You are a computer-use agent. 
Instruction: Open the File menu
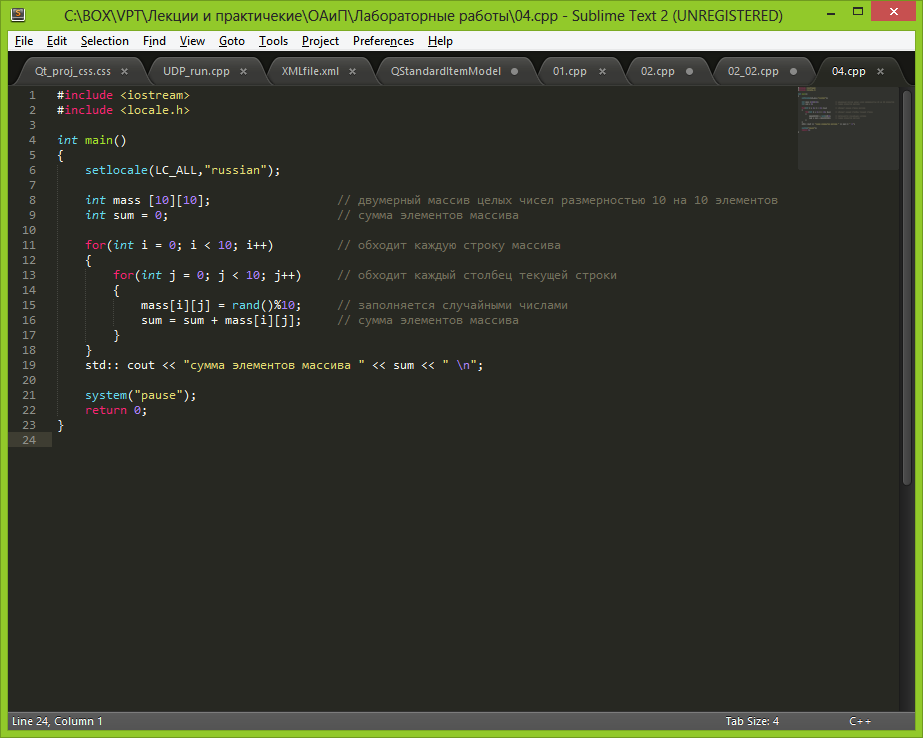[x=24, y=41]
